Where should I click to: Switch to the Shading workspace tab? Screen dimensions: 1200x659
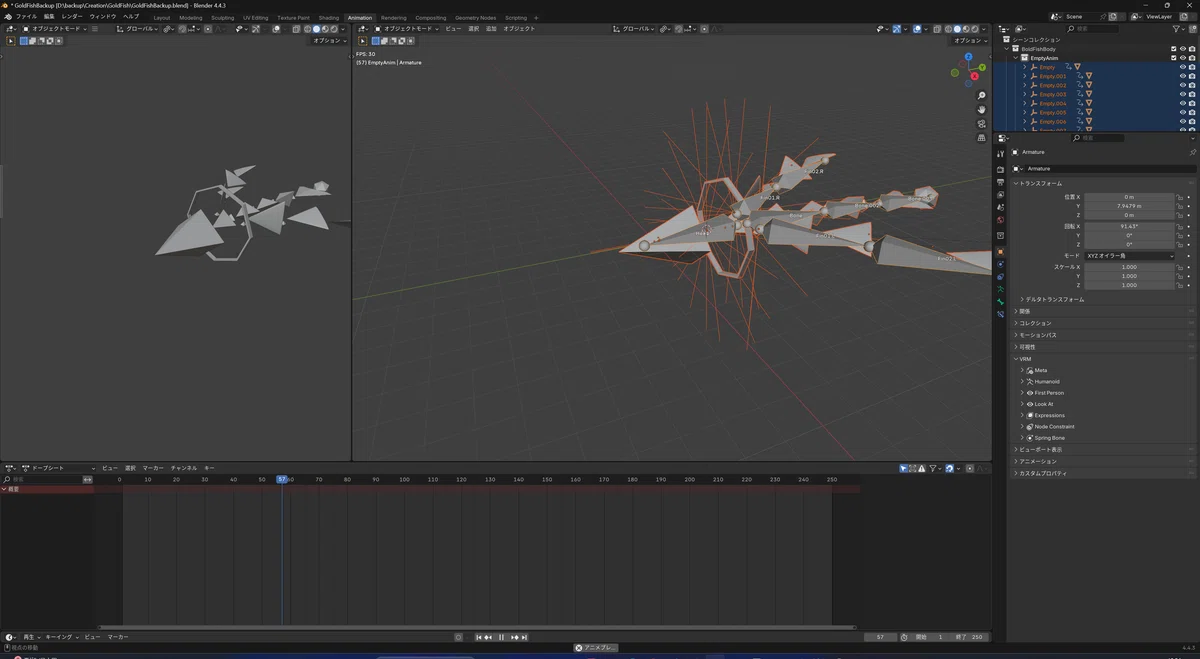(x=329, y=18)
